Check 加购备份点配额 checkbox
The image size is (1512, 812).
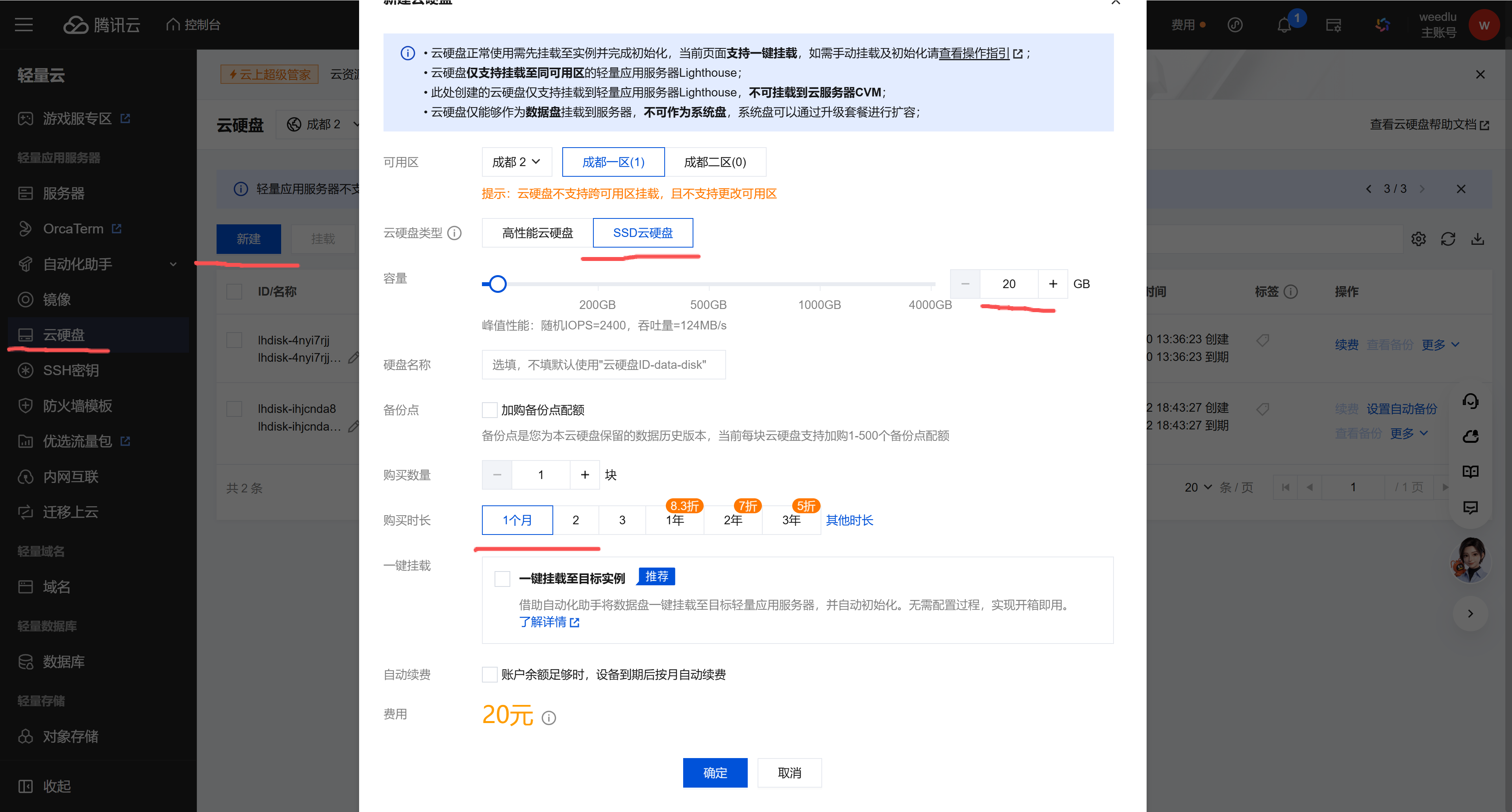click(489, 410)
